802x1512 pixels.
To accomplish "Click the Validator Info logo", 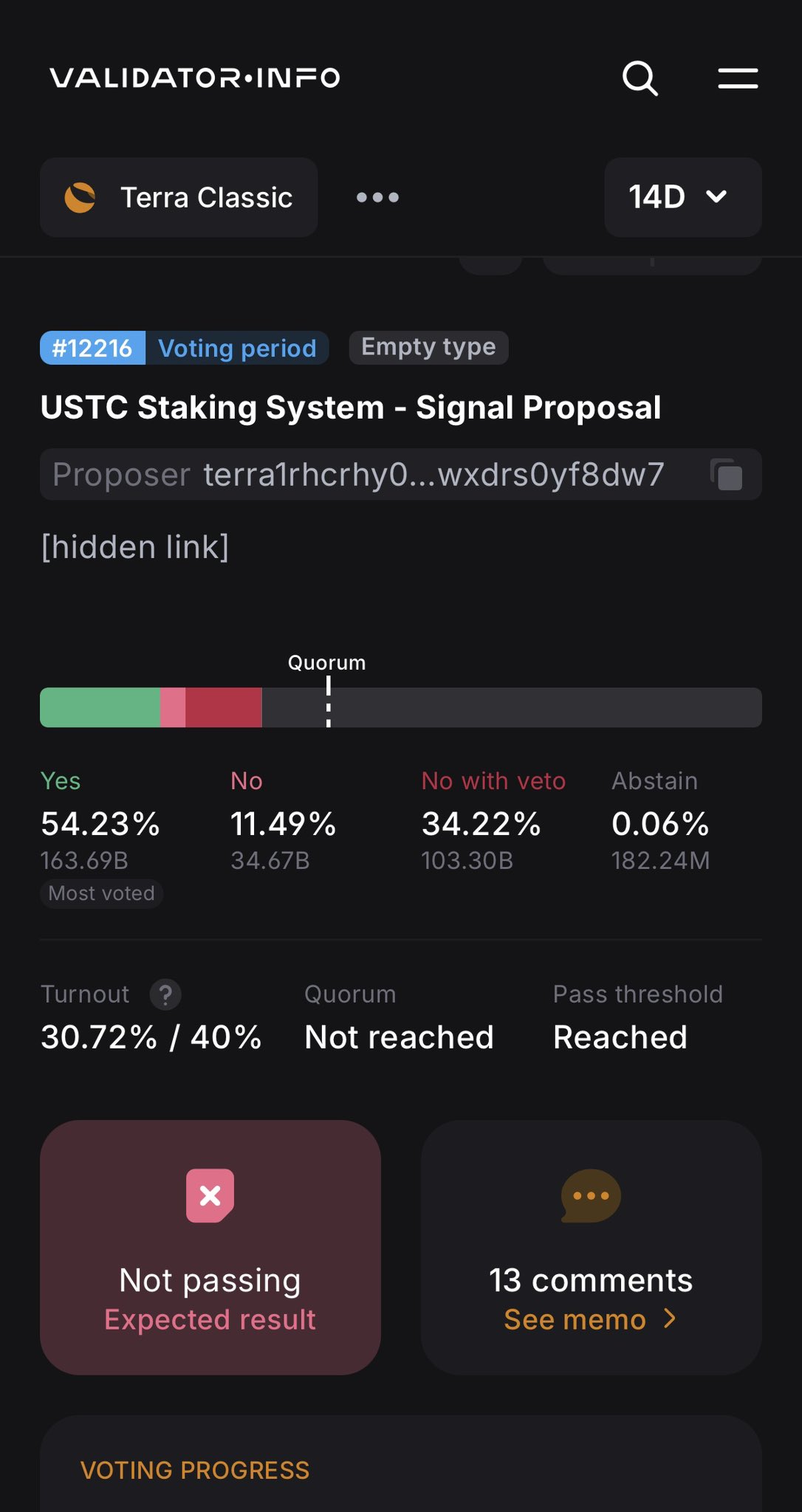I will 195,78.
